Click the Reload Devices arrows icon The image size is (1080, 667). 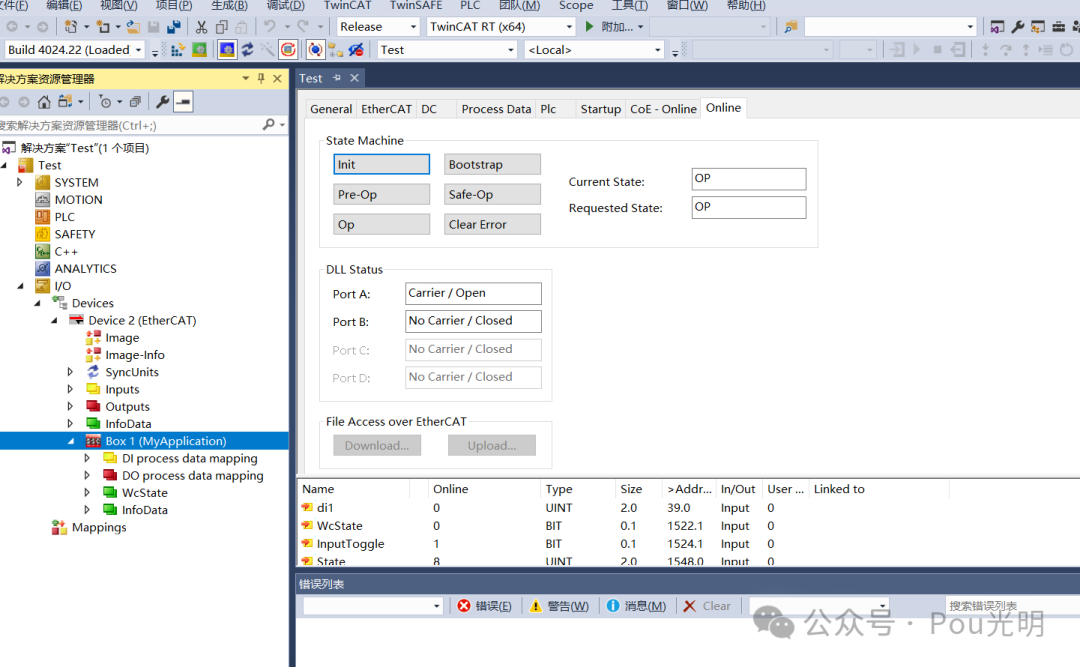[x=247, y=50]
